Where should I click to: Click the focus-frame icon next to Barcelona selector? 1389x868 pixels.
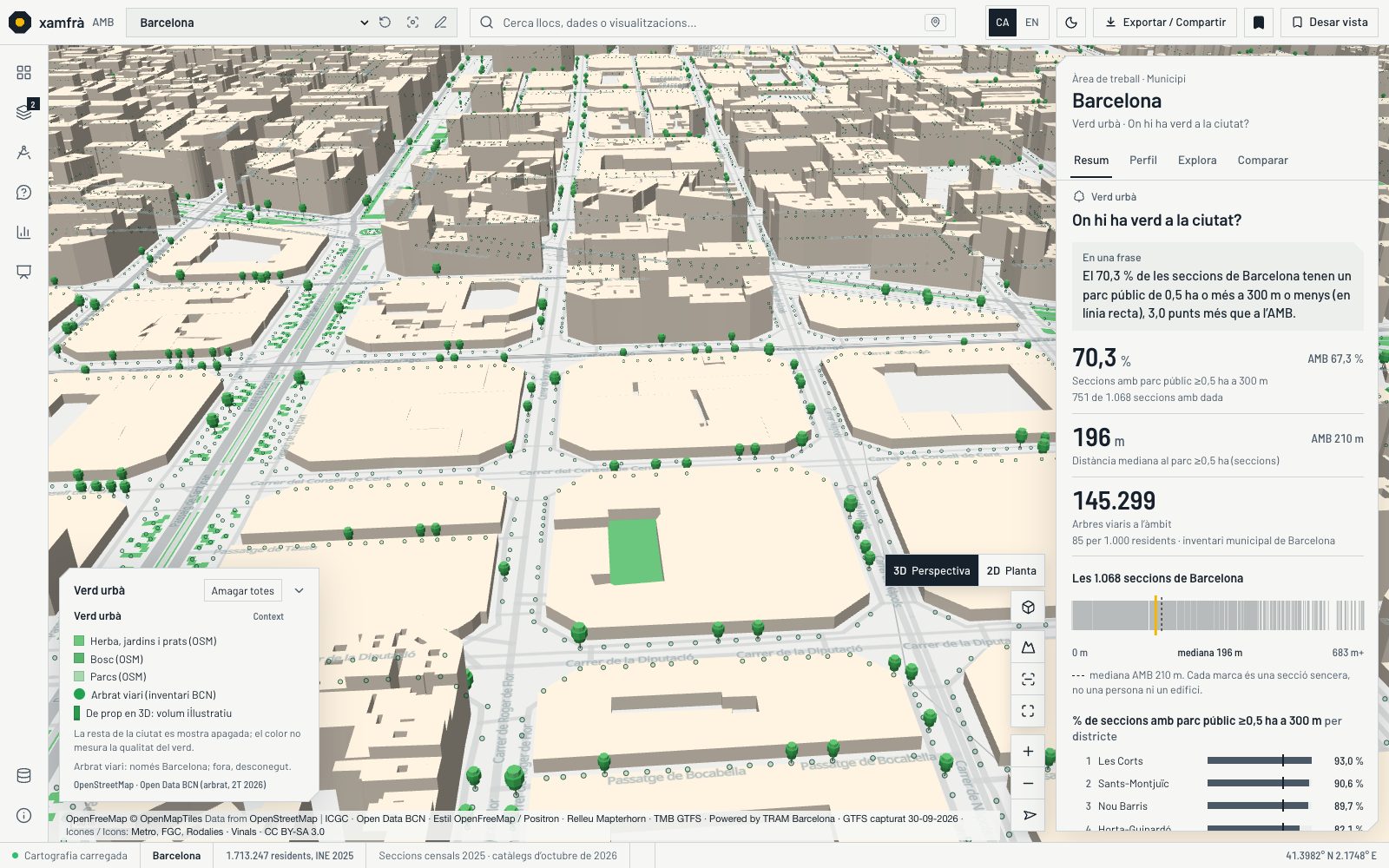[413, 23]
